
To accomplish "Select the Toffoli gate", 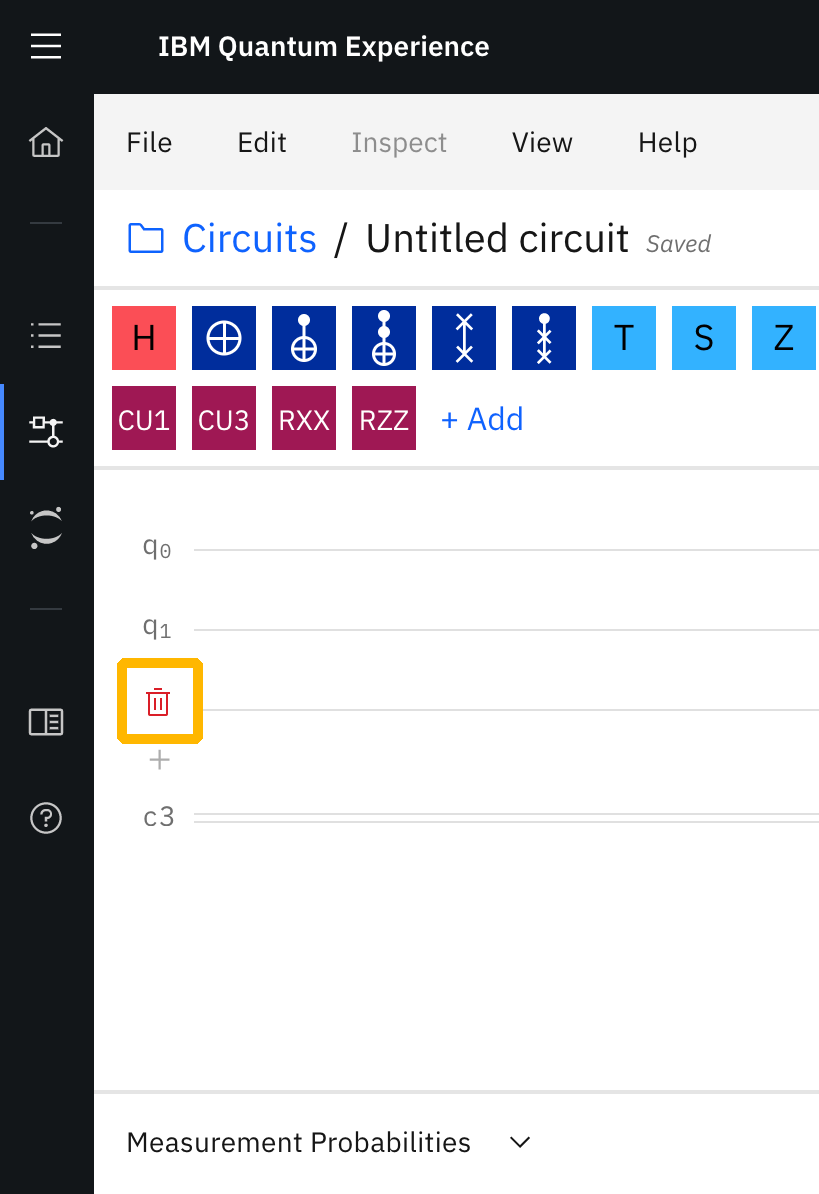I will point(384,338).
